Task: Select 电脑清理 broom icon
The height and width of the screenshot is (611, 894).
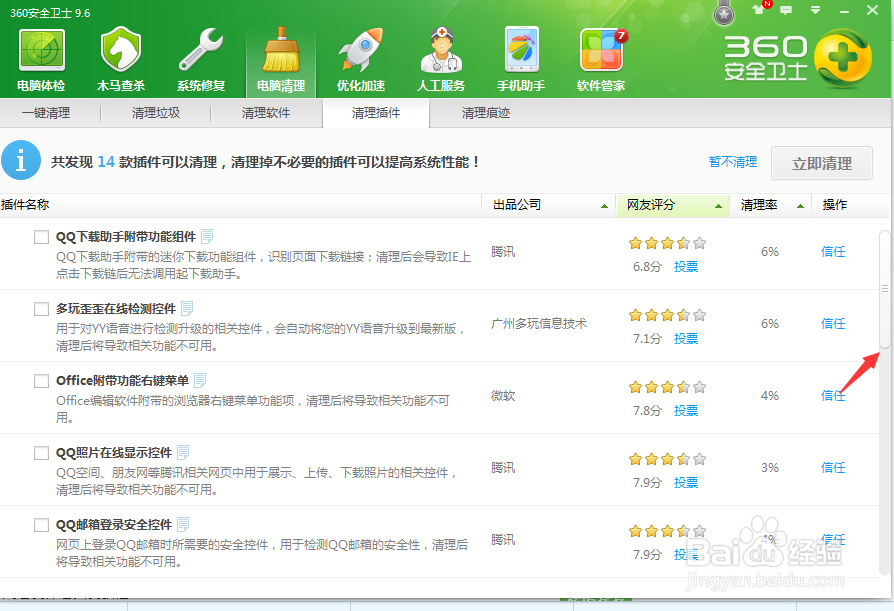Action: [281, 50]
